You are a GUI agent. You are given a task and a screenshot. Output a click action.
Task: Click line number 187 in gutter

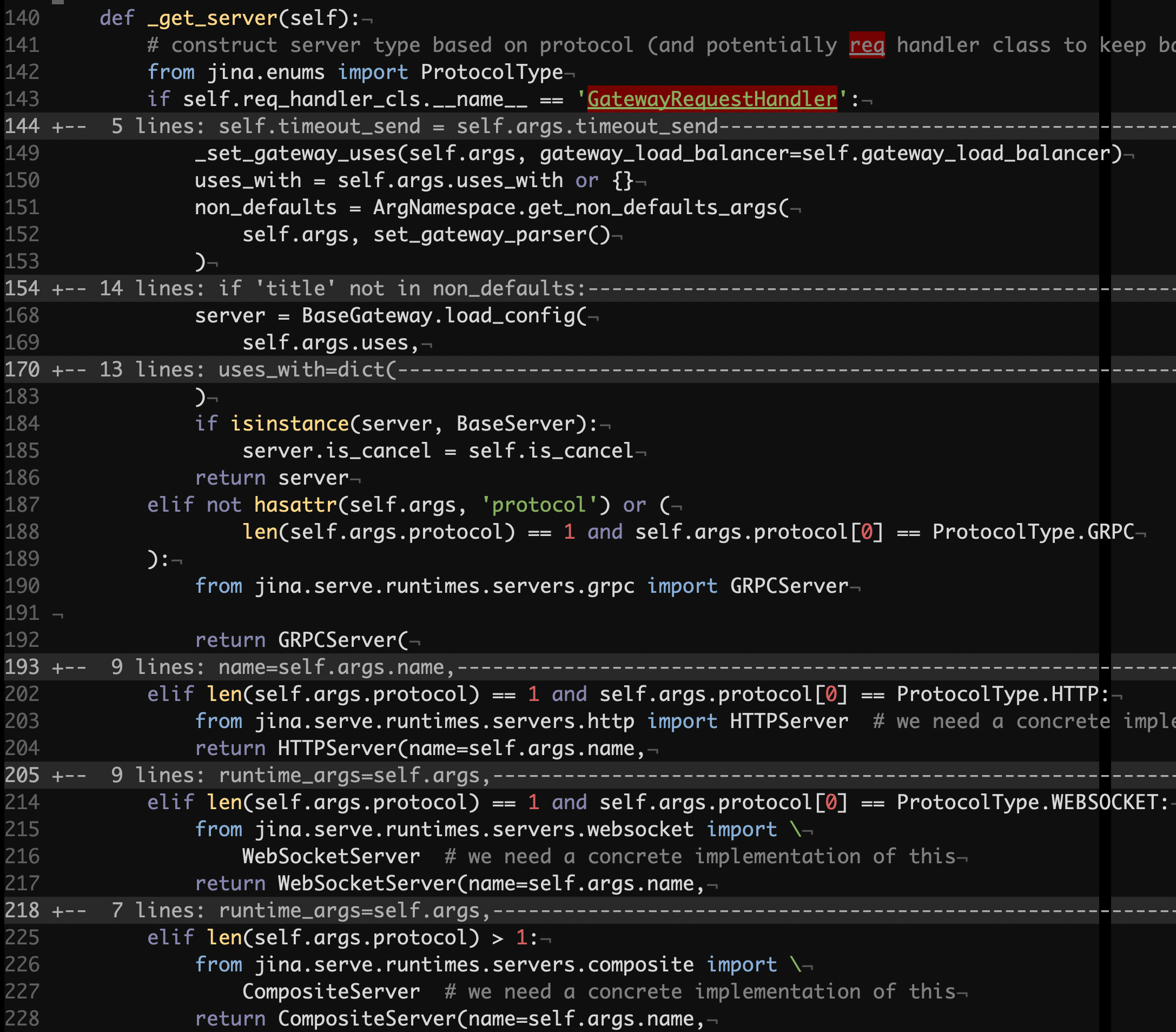pyautogui.click(x=22, y=505)
